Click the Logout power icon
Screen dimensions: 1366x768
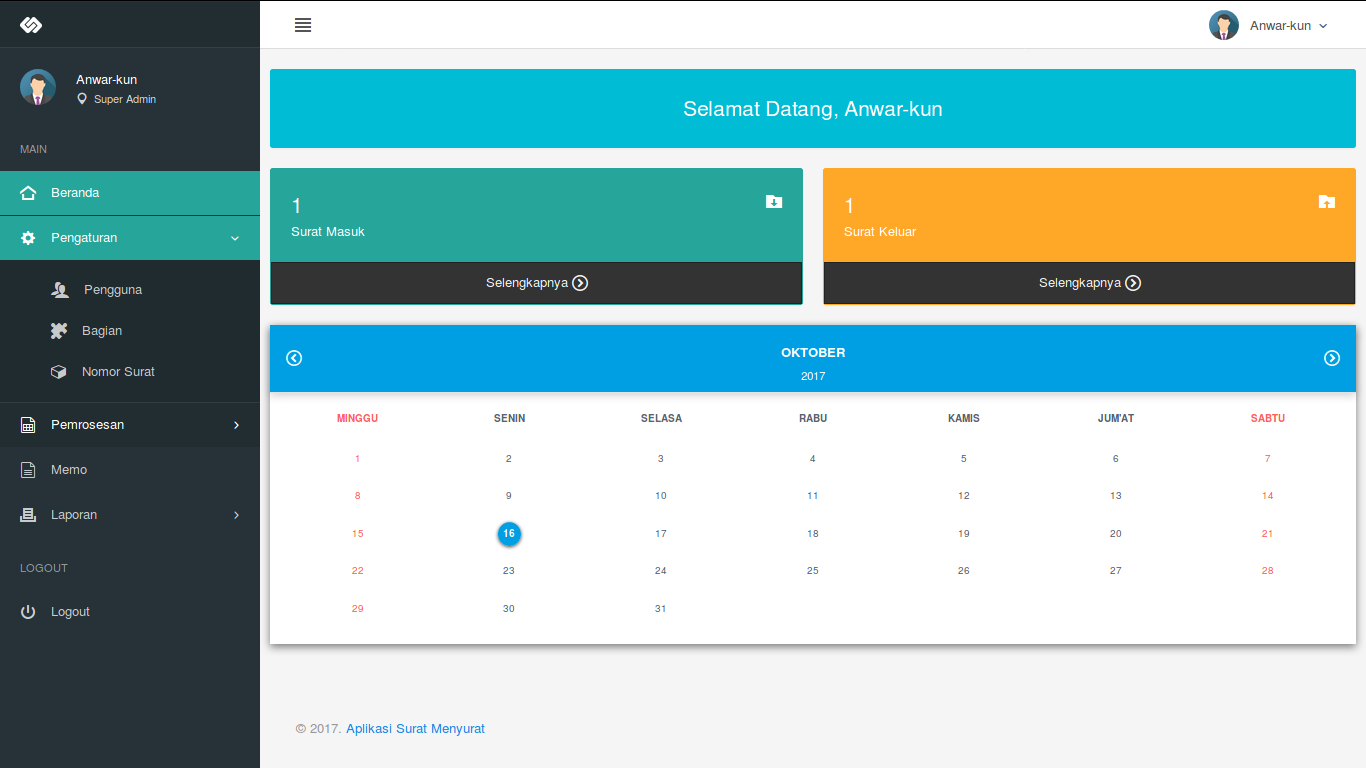[x=28, y=612]
